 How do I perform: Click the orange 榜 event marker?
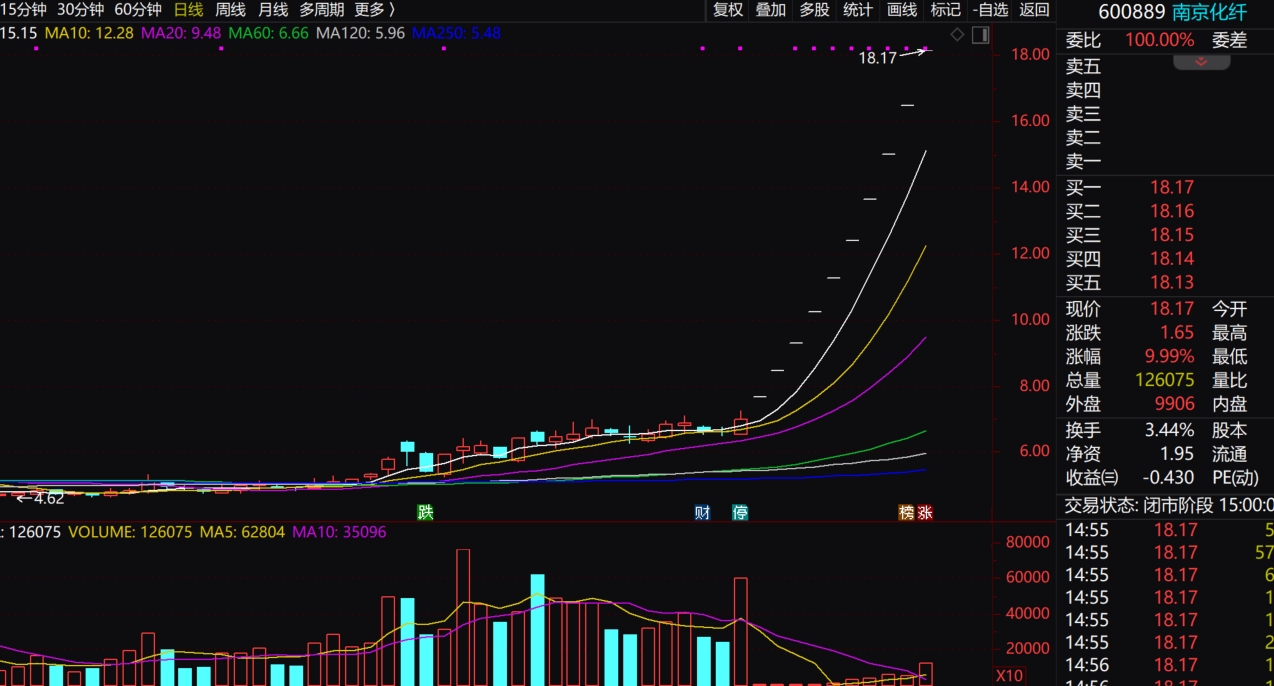point(906,513)
